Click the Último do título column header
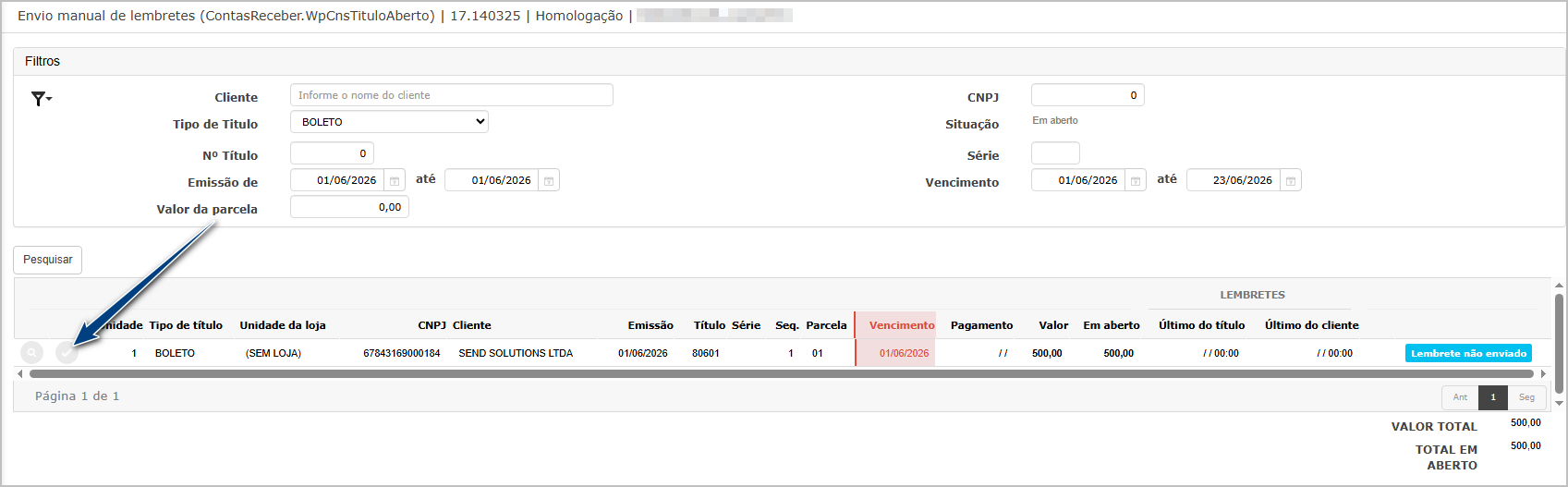1568x487 pixels. (1201, 325)
